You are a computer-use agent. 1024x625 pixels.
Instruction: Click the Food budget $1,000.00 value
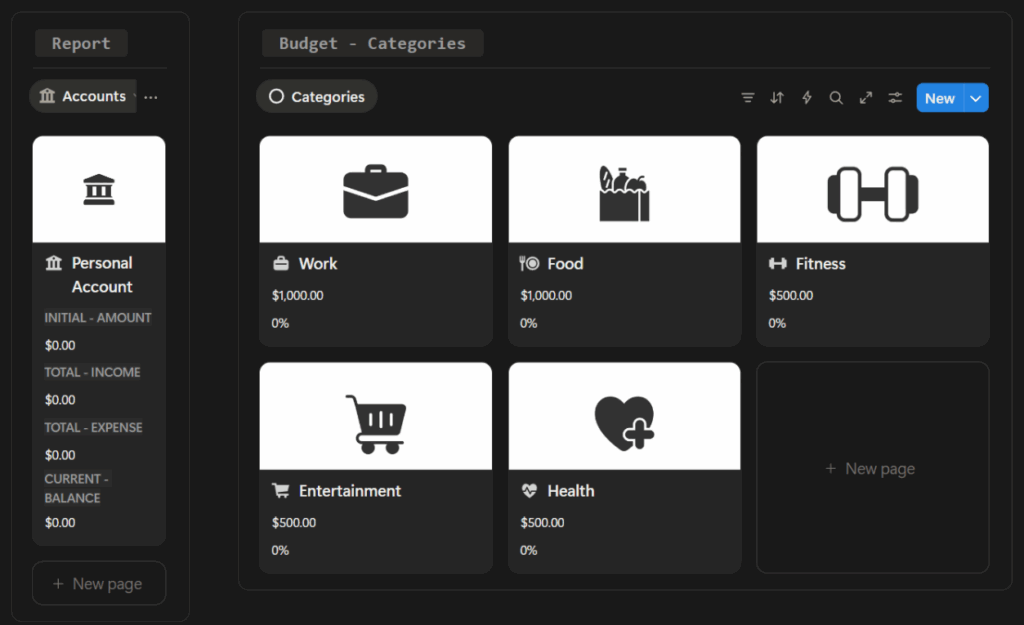[x=546, y=295]
